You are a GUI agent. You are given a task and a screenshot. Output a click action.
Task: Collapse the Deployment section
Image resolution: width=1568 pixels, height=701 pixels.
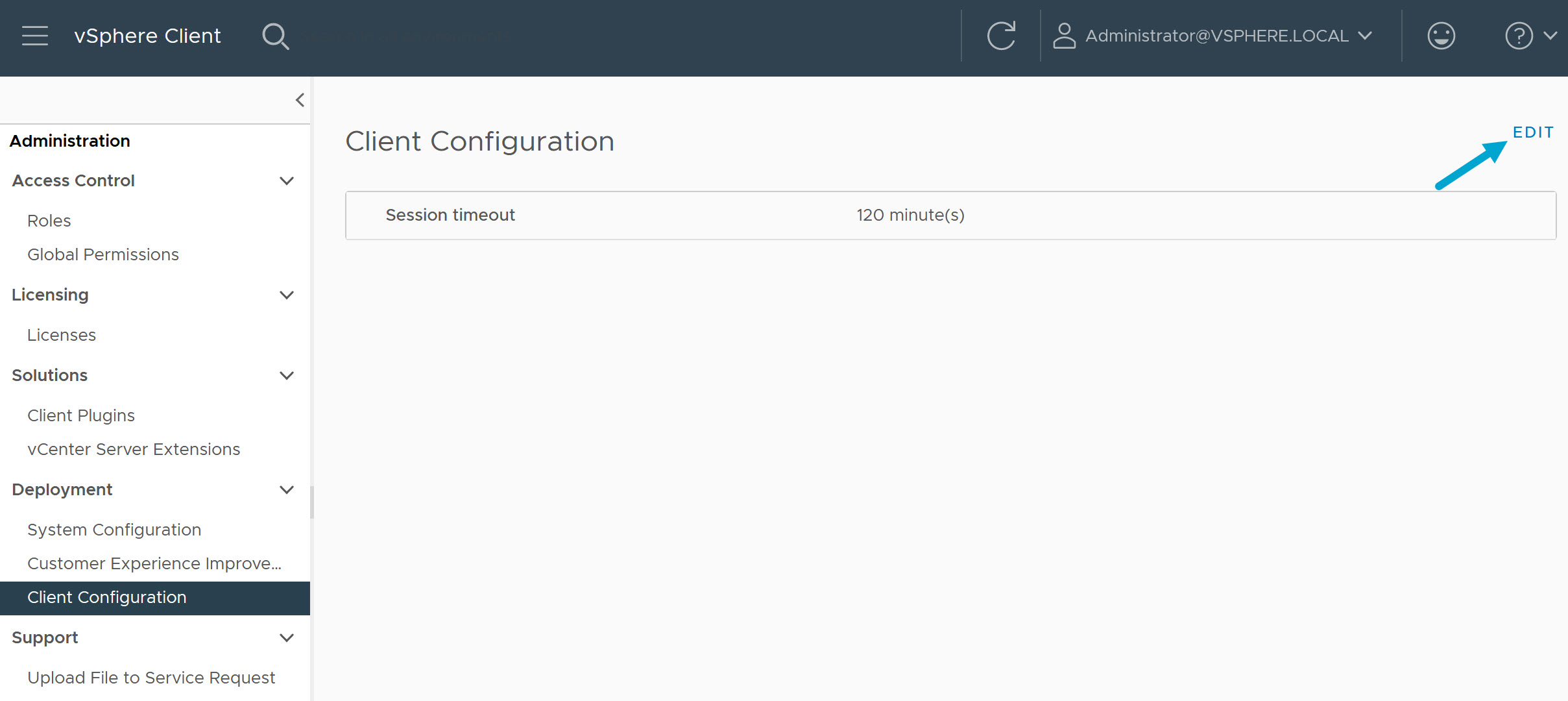click(x=287, y=490)
